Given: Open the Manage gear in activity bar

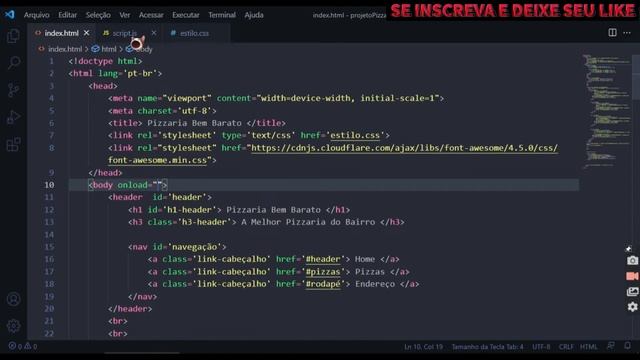Looking at the screenshot, I should pyautogui.click(x=13, y=326).
